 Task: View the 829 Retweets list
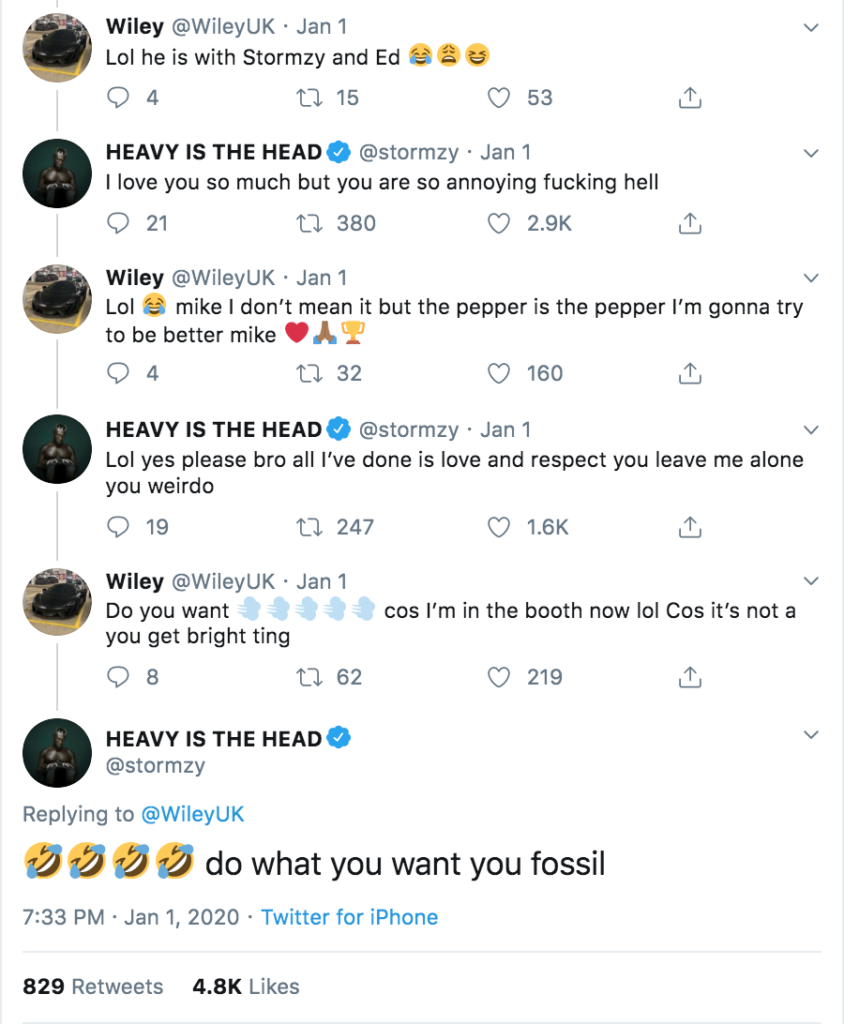click(93, 986)
